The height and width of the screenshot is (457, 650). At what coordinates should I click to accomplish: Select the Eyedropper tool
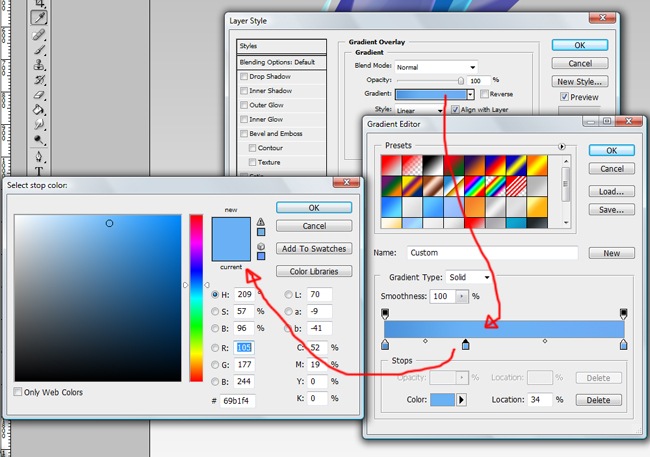pos(40,17)
